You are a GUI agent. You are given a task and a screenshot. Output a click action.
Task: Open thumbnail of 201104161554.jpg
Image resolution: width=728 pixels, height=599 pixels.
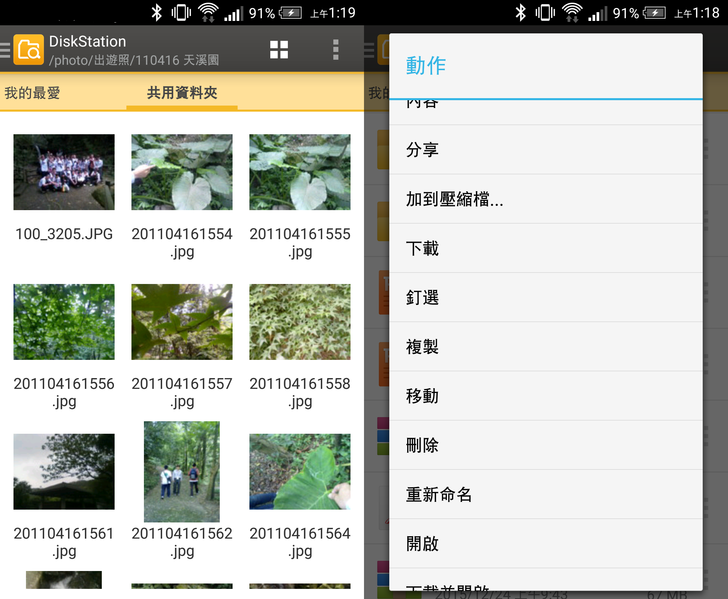pos(182,172)
